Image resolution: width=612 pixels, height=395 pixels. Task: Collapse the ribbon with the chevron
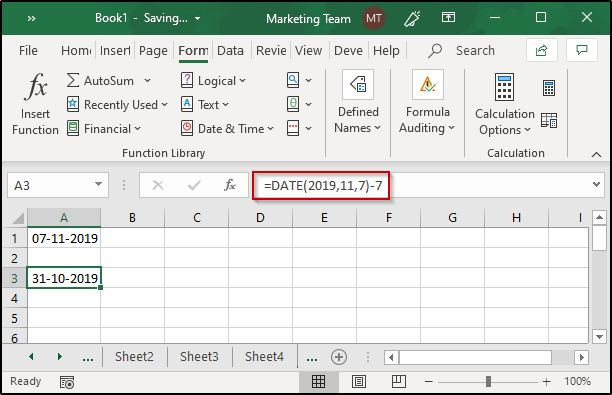(x=596, y=155)
